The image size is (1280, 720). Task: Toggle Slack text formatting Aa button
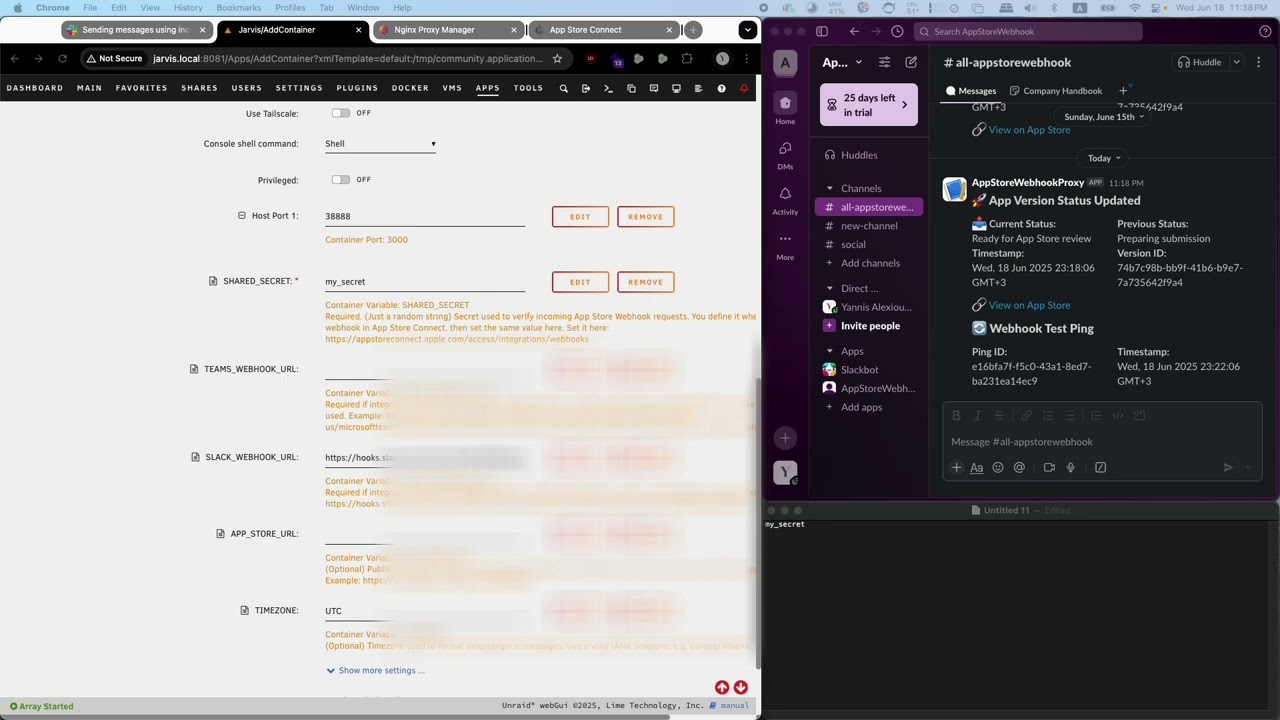pos(976,467)
